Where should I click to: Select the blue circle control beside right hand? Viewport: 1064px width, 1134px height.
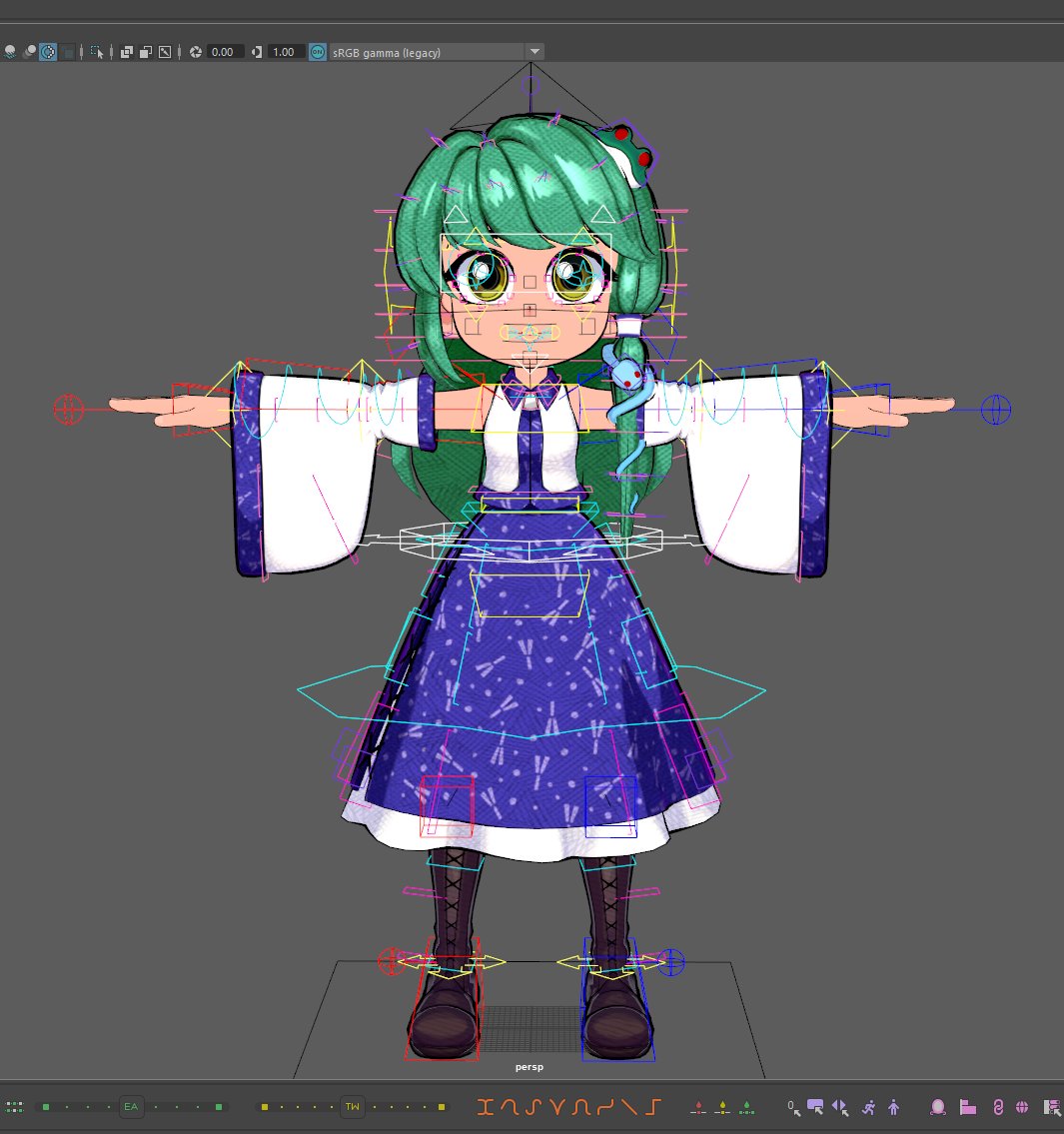tap(996, 410)
